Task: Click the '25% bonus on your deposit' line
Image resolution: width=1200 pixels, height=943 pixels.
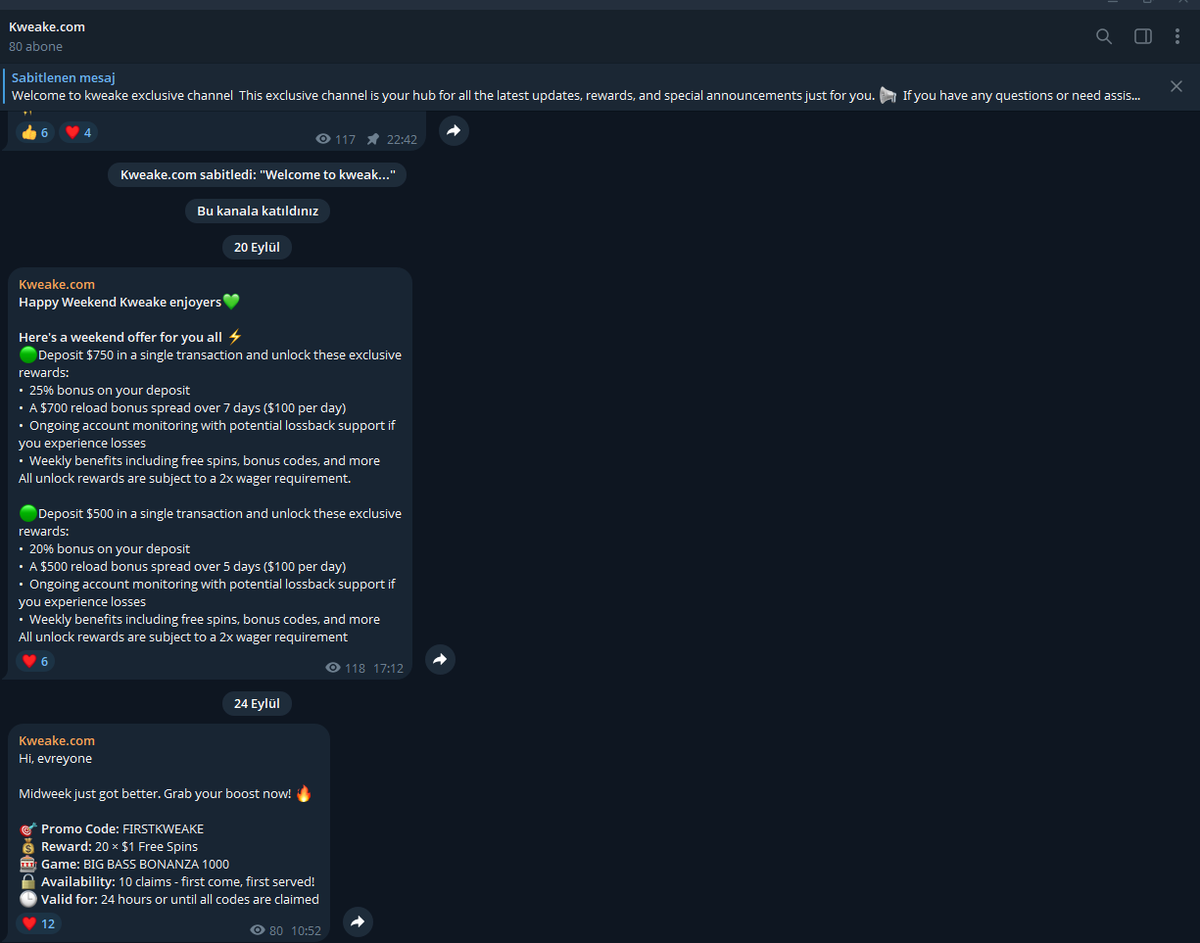Action: point(104,390)
